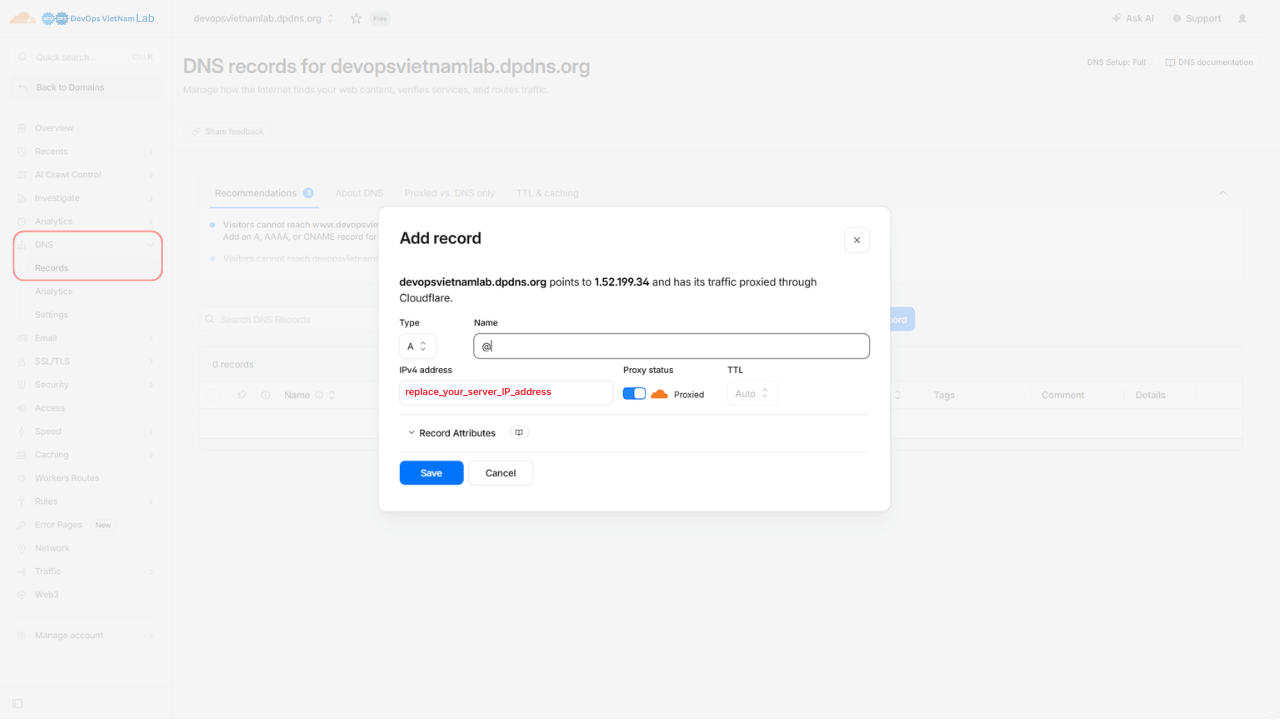Click the IPv4 address input field
The width and height of the screenshot is (1280, 720).
tap(506, 392)
